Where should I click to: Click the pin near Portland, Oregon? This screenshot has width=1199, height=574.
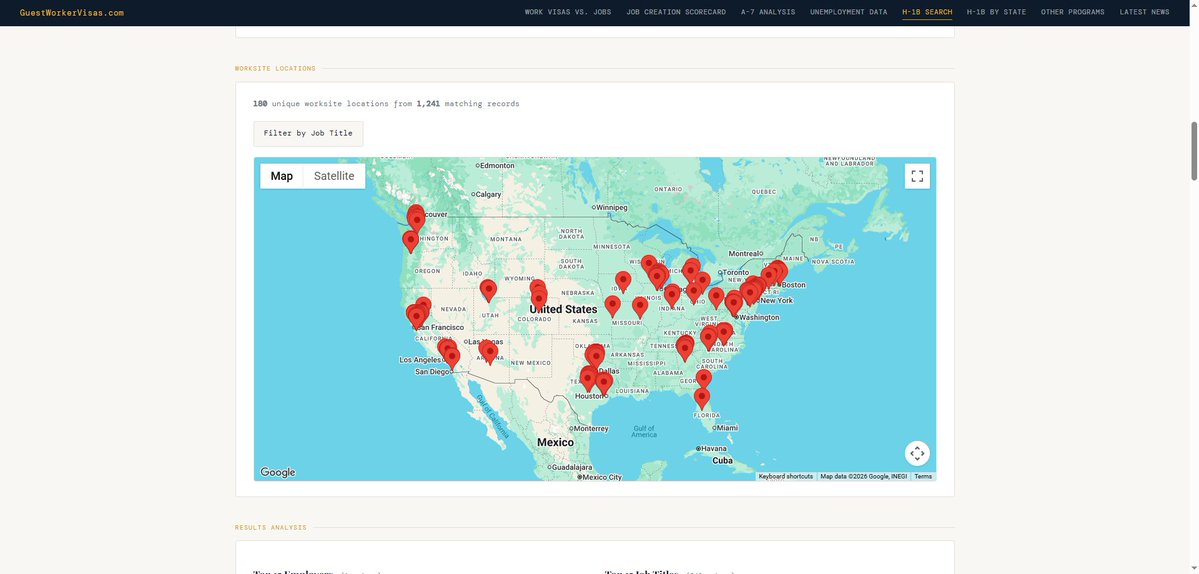coord(411,242)
